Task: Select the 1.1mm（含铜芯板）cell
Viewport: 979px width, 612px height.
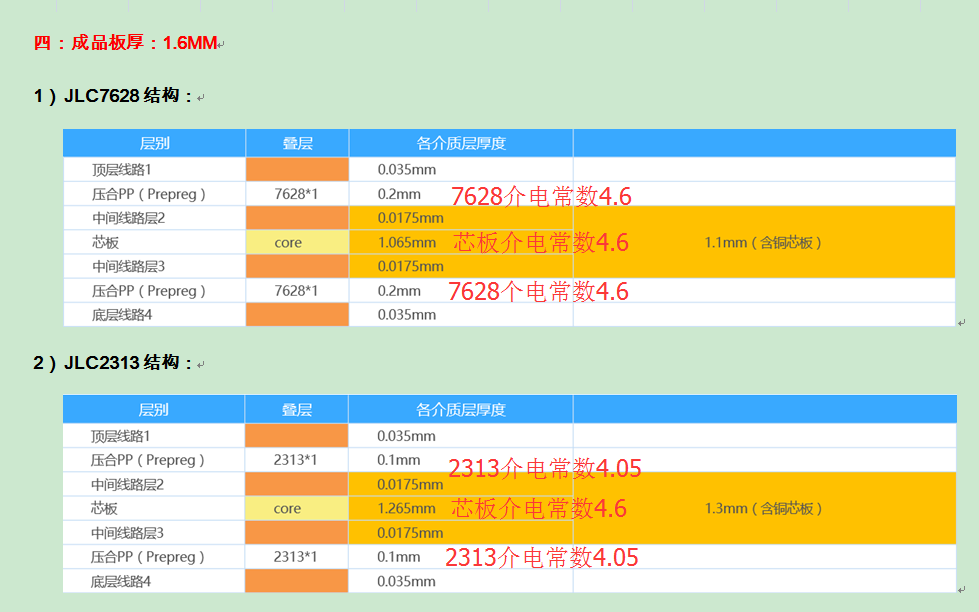Action: (763, 243)
